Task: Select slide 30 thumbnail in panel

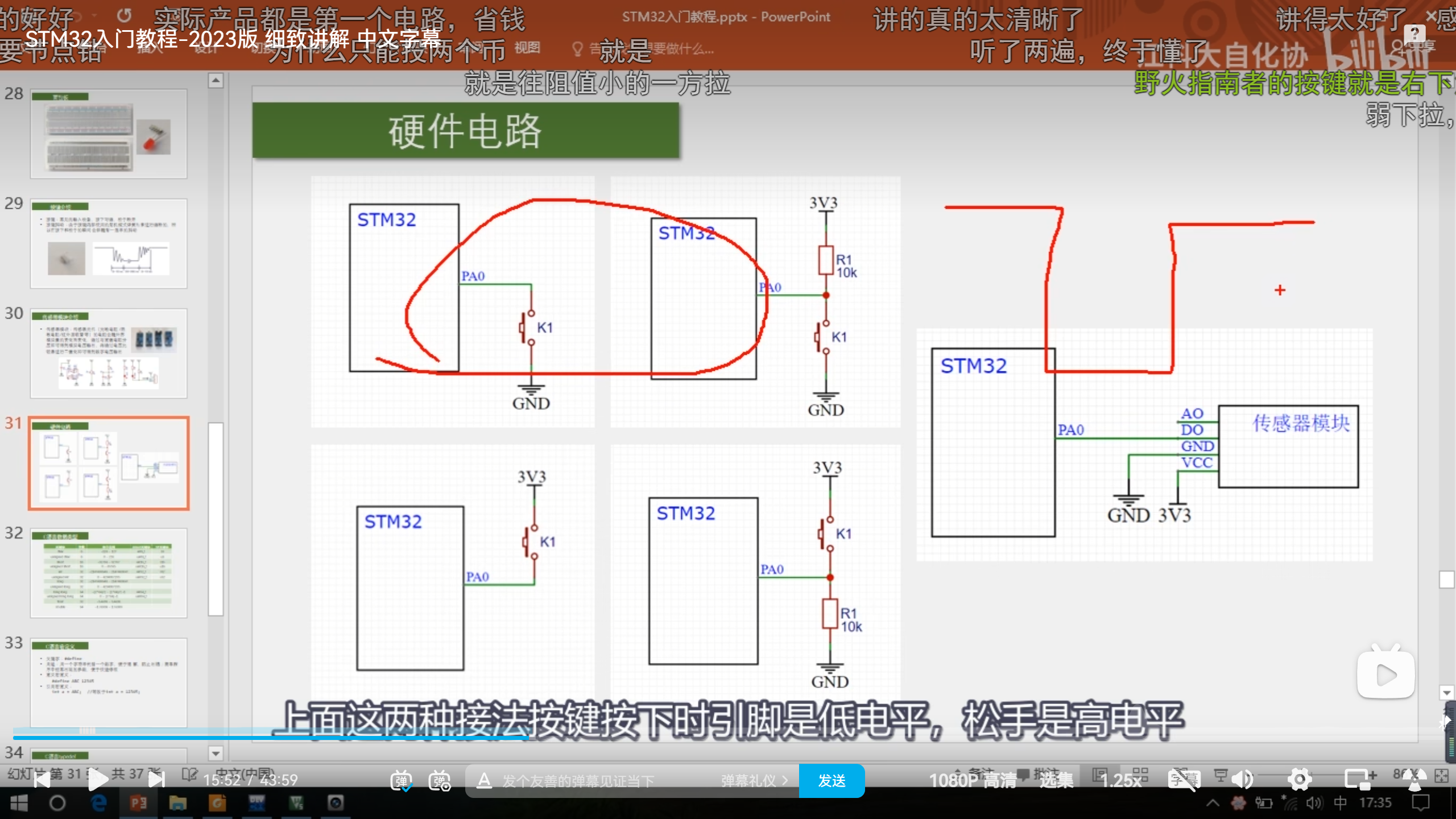Action: coord(109,353)
